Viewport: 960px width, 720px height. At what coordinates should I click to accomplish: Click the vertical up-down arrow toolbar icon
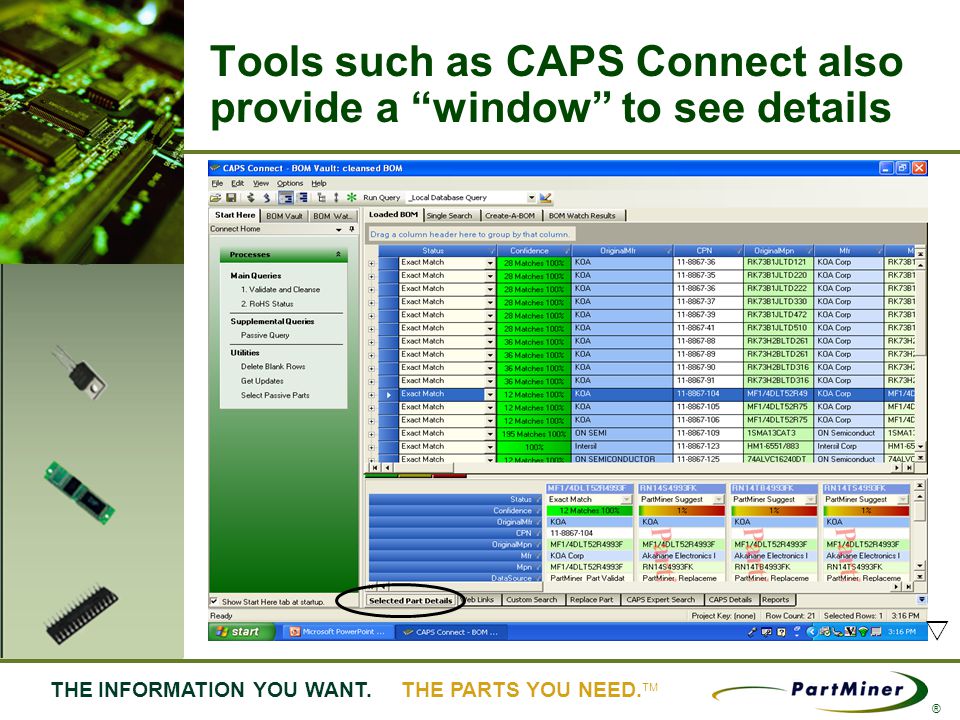[336, 198]
